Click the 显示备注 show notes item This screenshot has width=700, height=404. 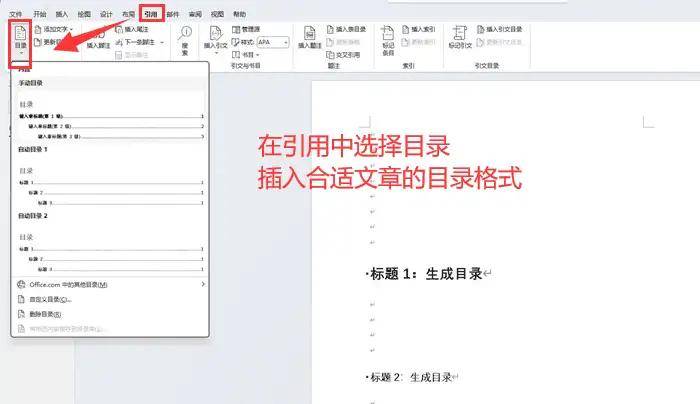tap(132, 55)
